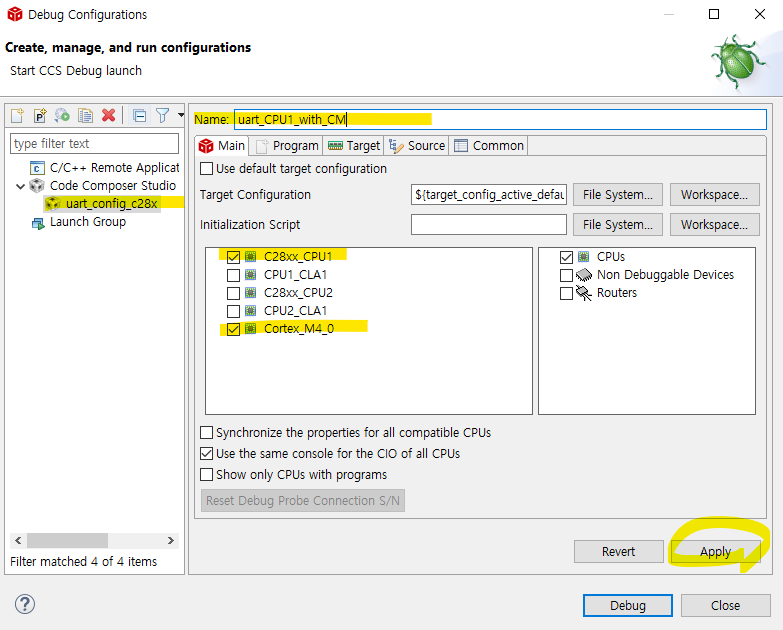Viewport: 783px width, 630px height.
Task: Uncheck the C28xx_CPU1 checkbox
Action: pos(233,257)
